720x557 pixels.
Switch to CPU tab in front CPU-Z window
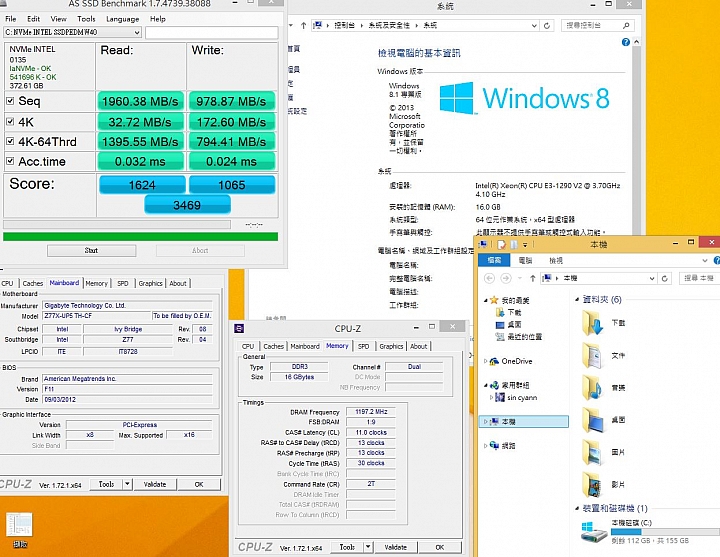[248, 346]
